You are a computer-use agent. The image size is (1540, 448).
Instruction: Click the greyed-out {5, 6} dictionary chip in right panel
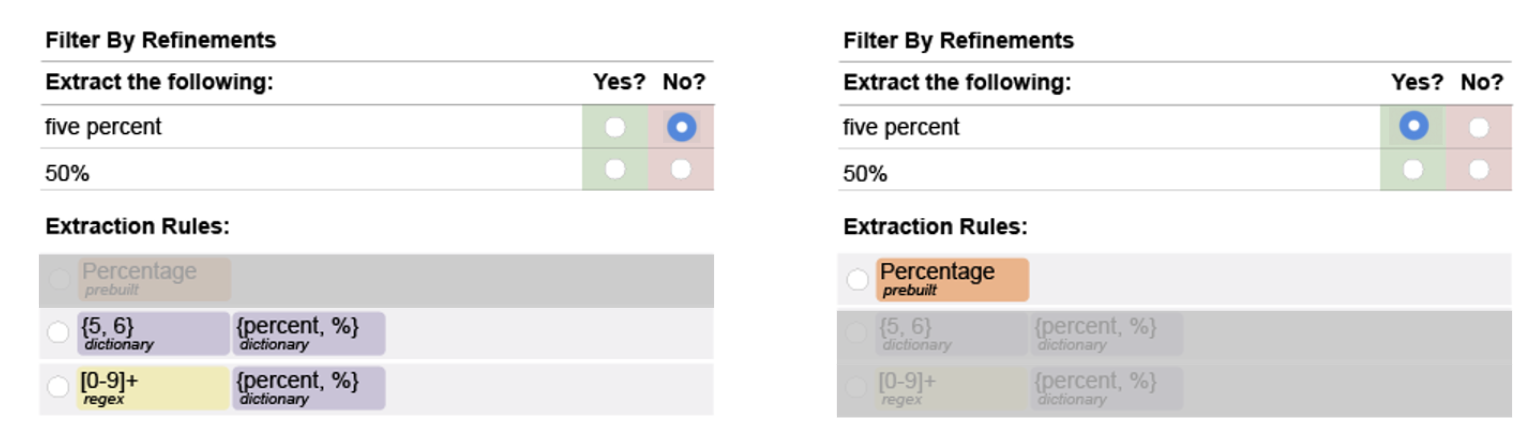[x=950, y=333]
